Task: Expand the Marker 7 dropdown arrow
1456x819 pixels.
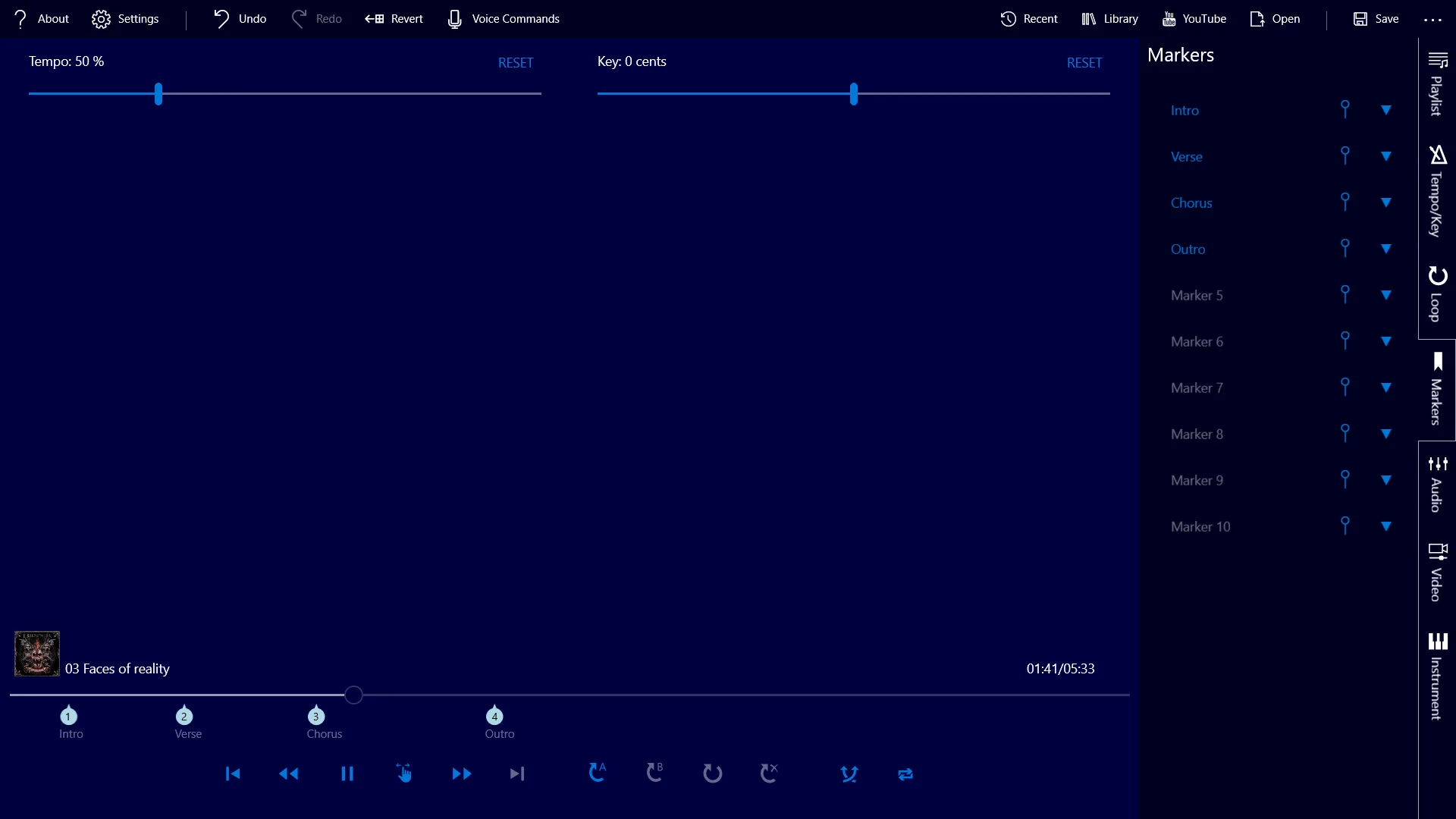Action: pos(1385,388)
